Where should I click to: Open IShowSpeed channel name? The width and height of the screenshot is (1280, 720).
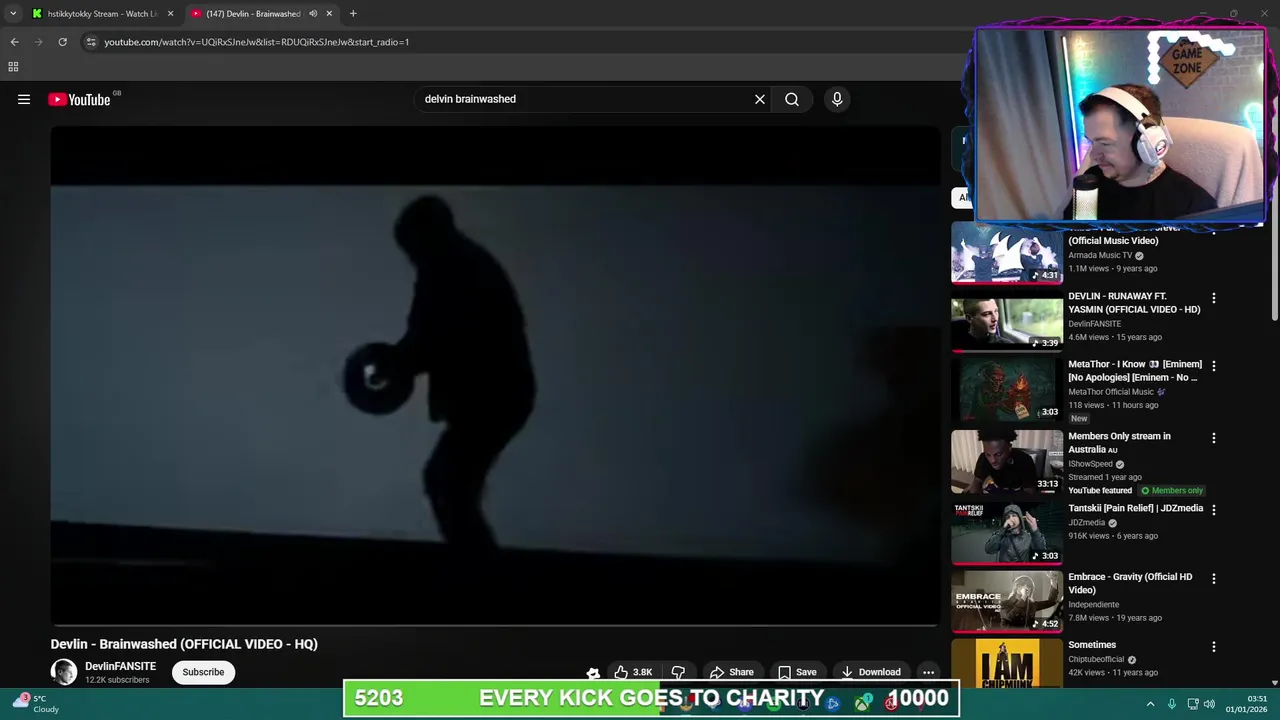pos(1091,464)
